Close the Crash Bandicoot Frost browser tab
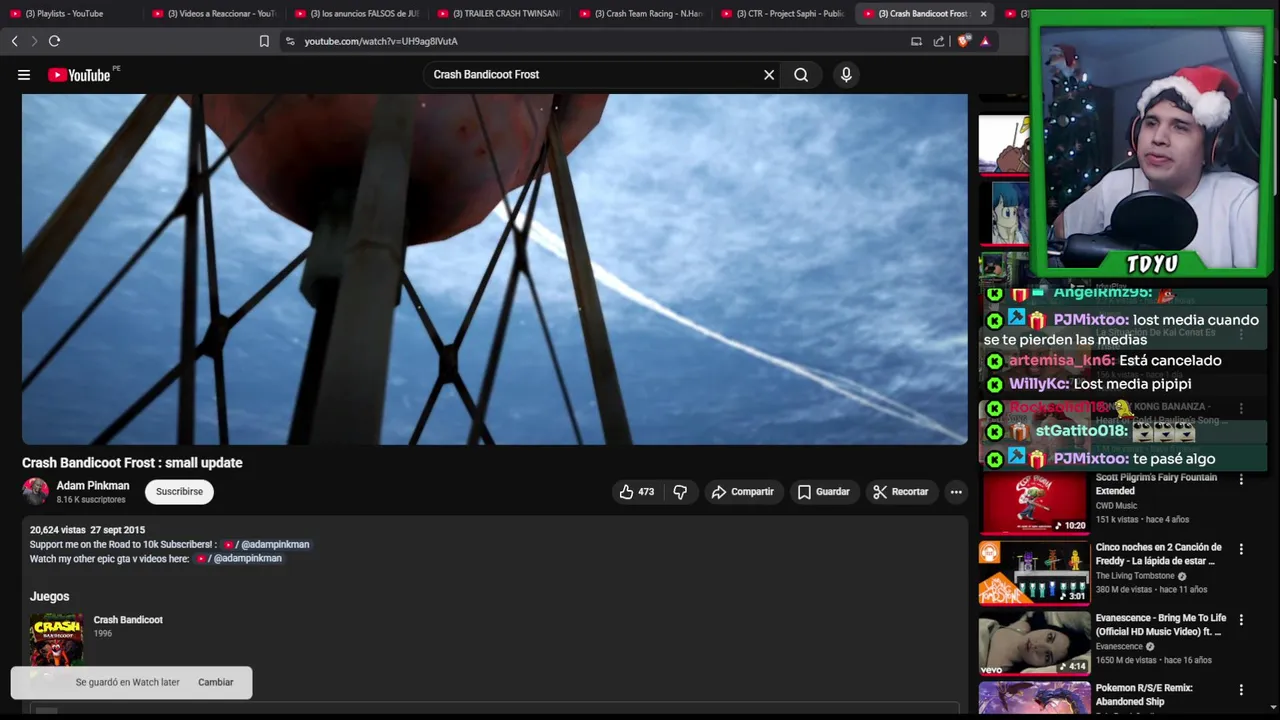The width and height of the screenshot is (1280, 720). pos(983,14)
